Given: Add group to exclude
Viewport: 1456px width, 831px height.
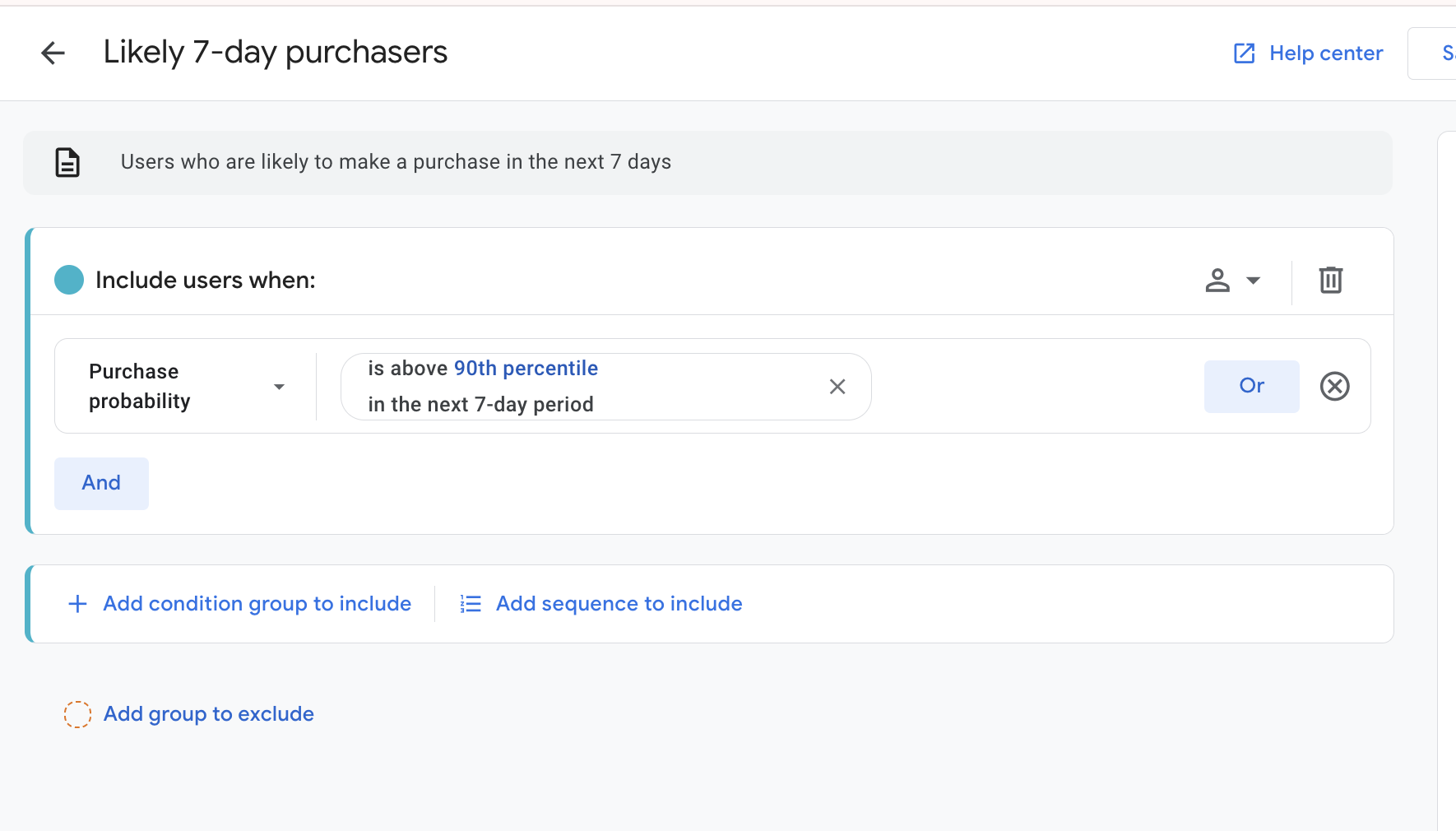Looking at the screenshot, I should coord(207,714).
